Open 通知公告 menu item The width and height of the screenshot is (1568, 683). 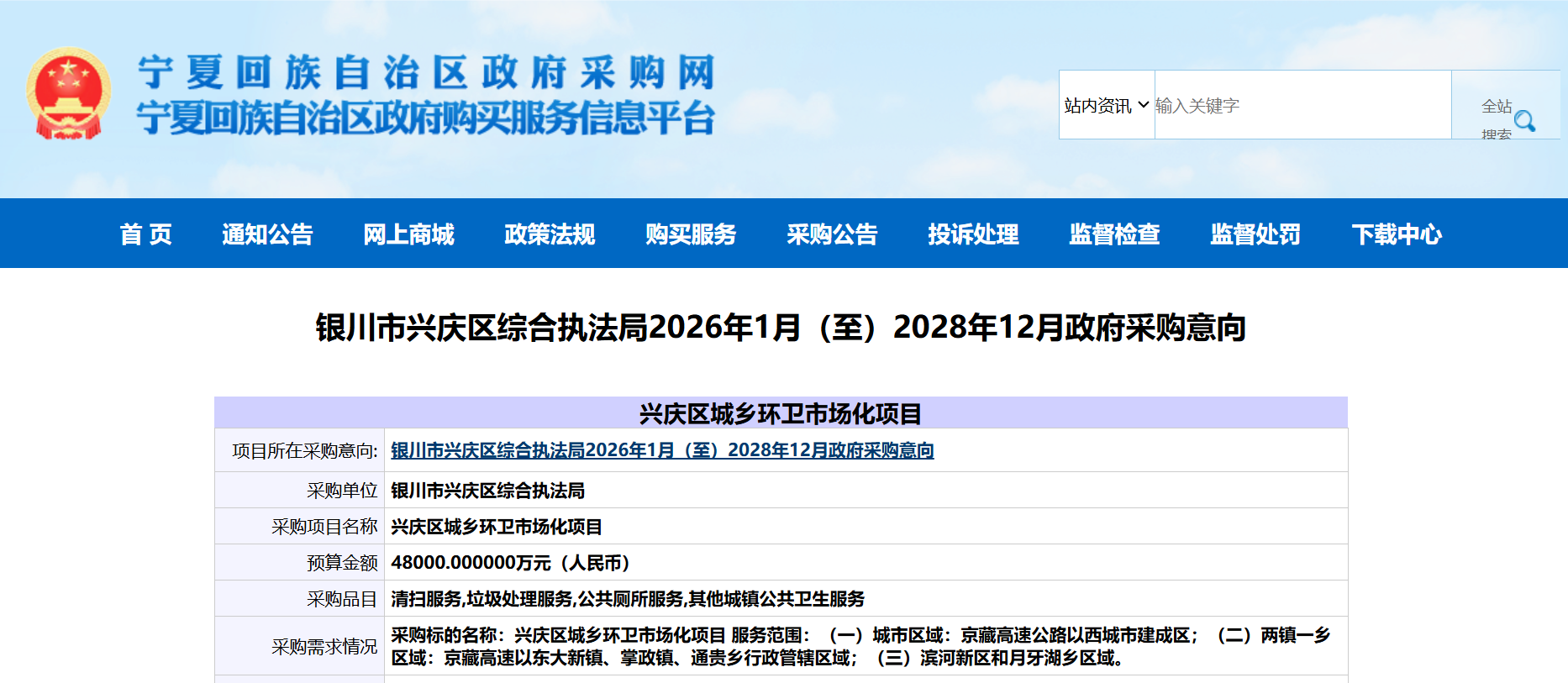click(x=267, y=234)
